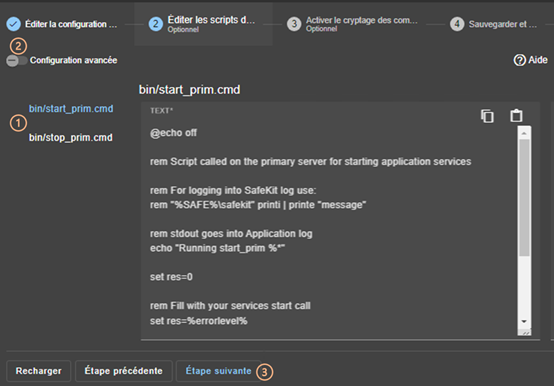Click the script editor scrollbar thumb
Screen dimensions: 554x386
pos(524,197)
